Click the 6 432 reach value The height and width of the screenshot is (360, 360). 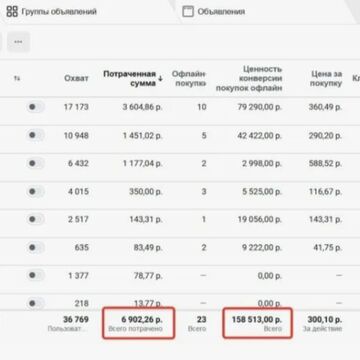[78, 164]
